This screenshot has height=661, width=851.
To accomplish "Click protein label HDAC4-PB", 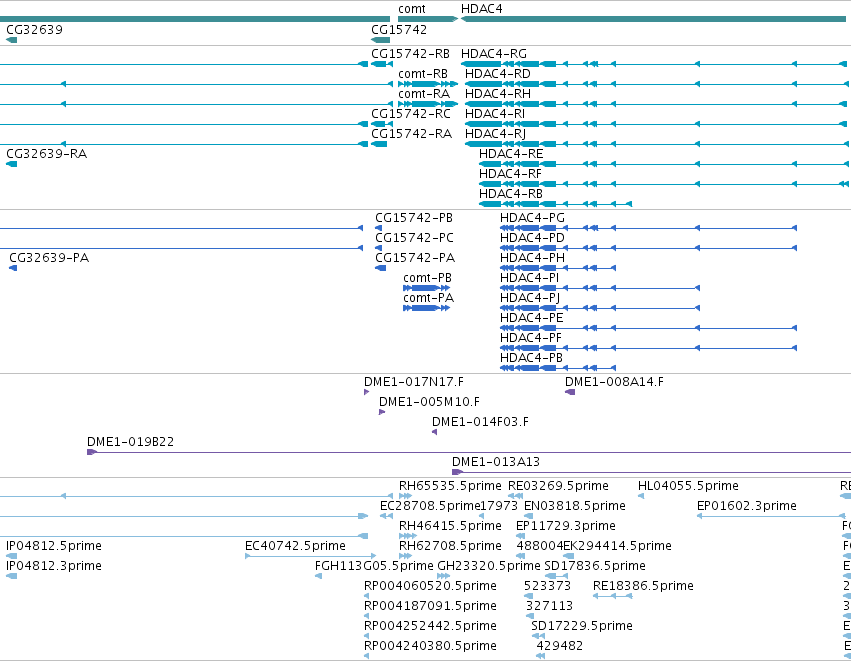I will [531, 359].
